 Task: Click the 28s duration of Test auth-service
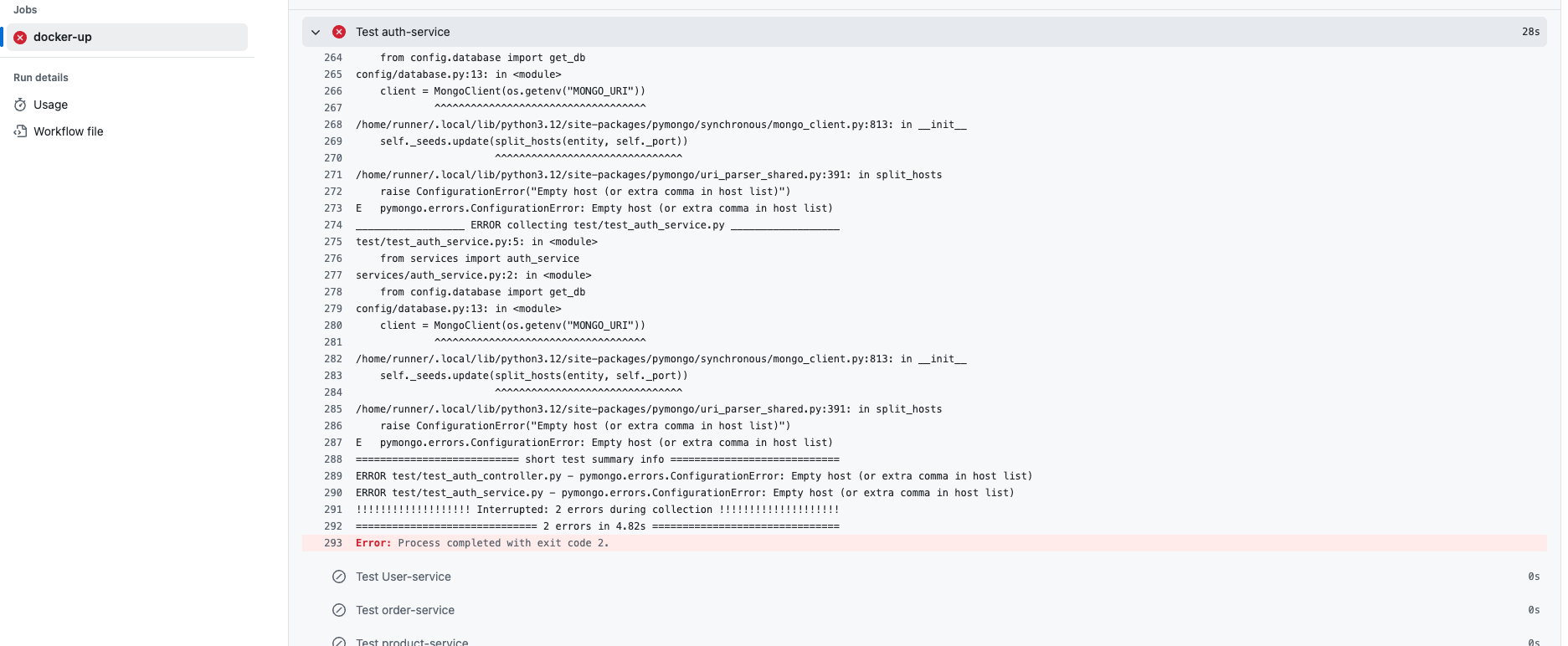[1530, 32]
